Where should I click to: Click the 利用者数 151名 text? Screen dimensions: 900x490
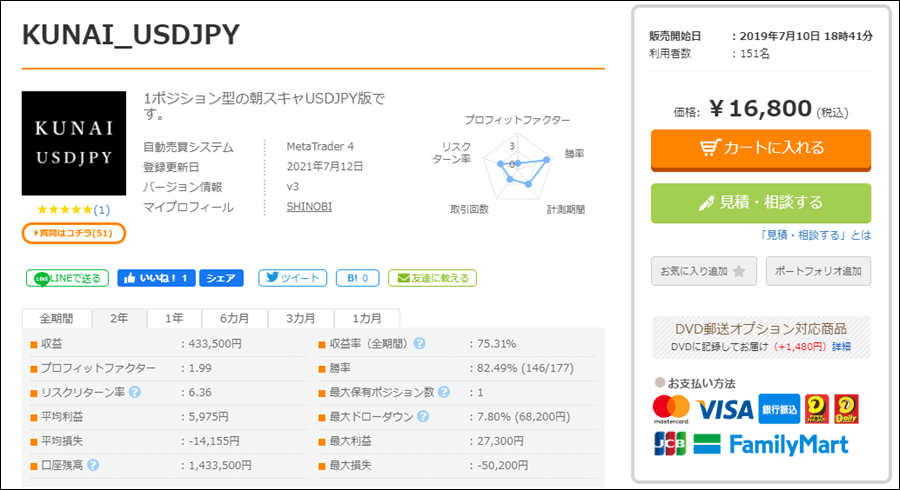709,53
